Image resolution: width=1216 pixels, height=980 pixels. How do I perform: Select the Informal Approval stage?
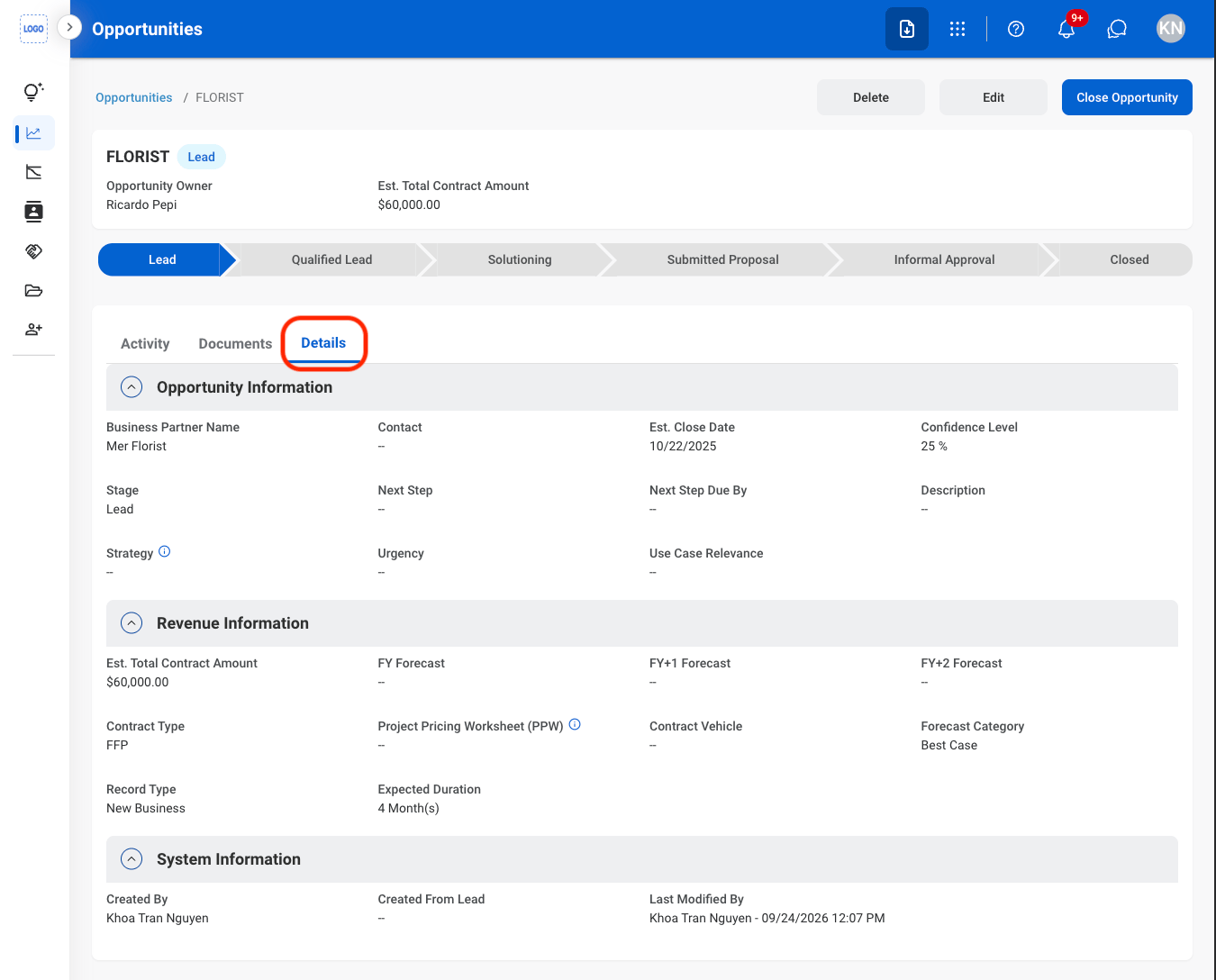point(944,259)
